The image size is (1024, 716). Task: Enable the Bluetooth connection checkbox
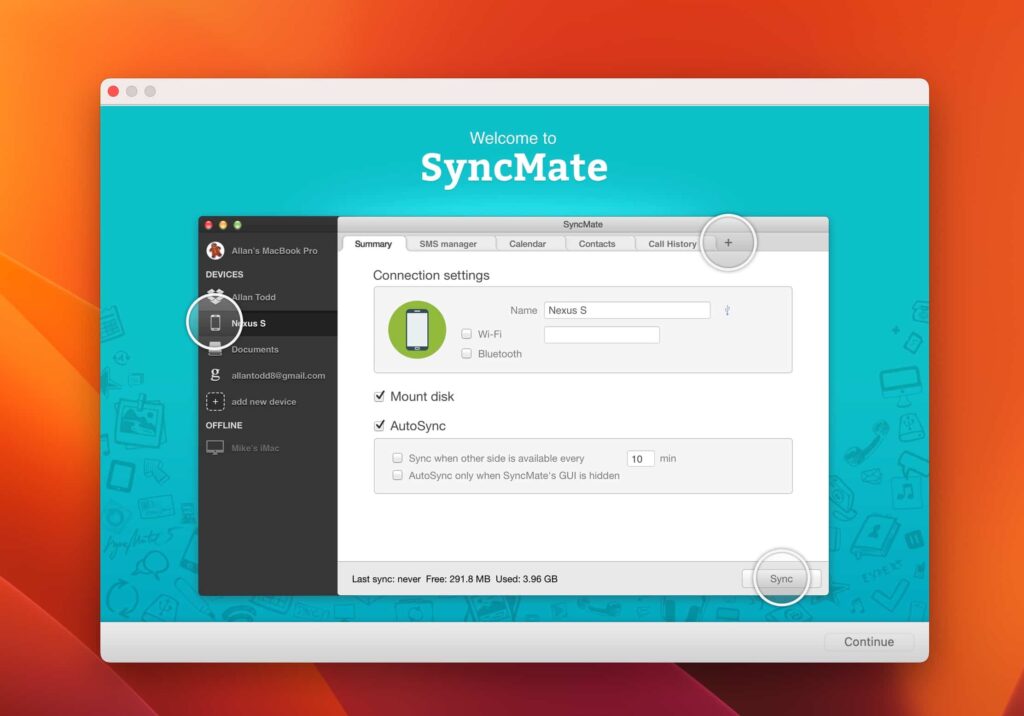[x=465, y=353]
